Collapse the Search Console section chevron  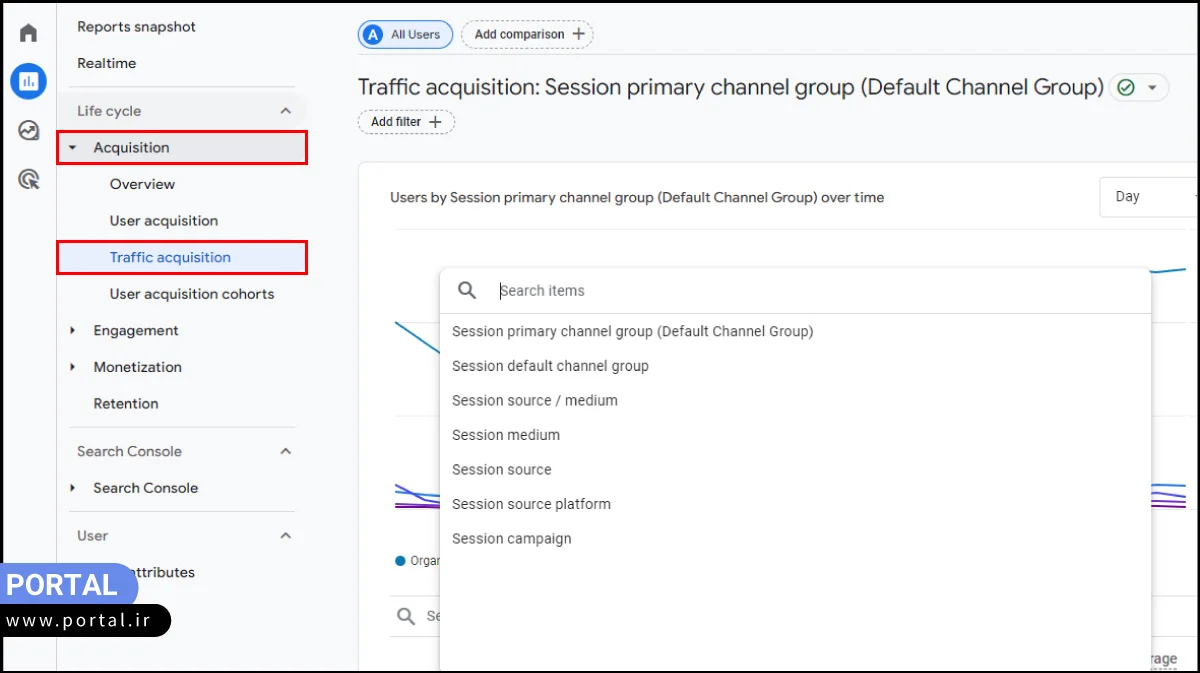tap(286, 451)
